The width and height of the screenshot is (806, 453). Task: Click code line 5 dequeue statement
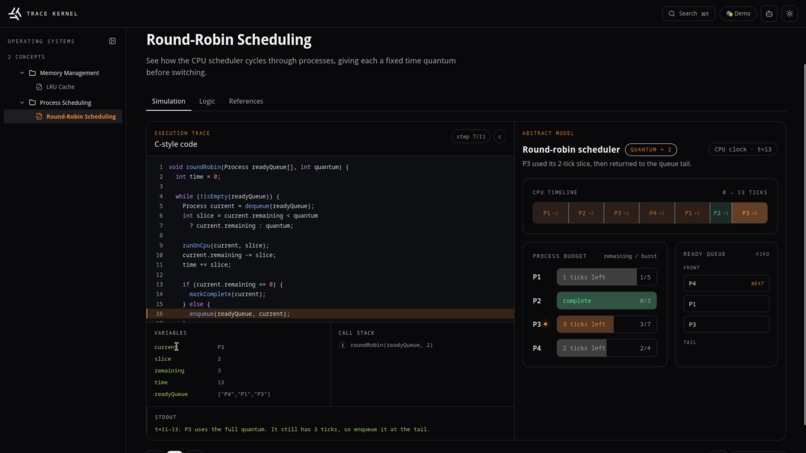pyautogui.click(x=248, y=206)
